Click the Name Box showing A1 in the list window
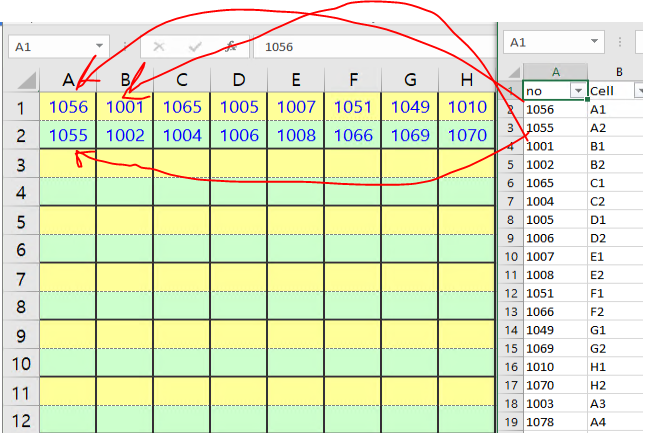Screen dimensions: 649x433 (x=554, y=42)
